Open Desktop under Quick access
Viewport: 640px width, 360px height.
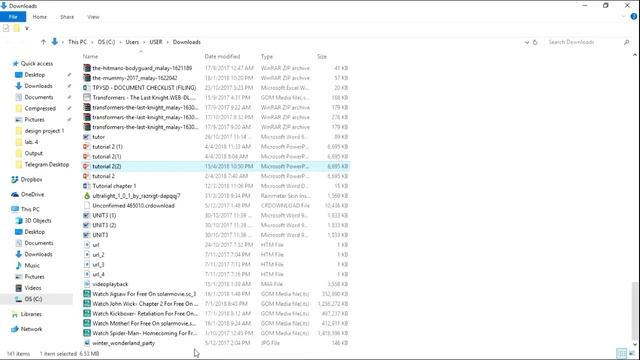click(35, 75)
